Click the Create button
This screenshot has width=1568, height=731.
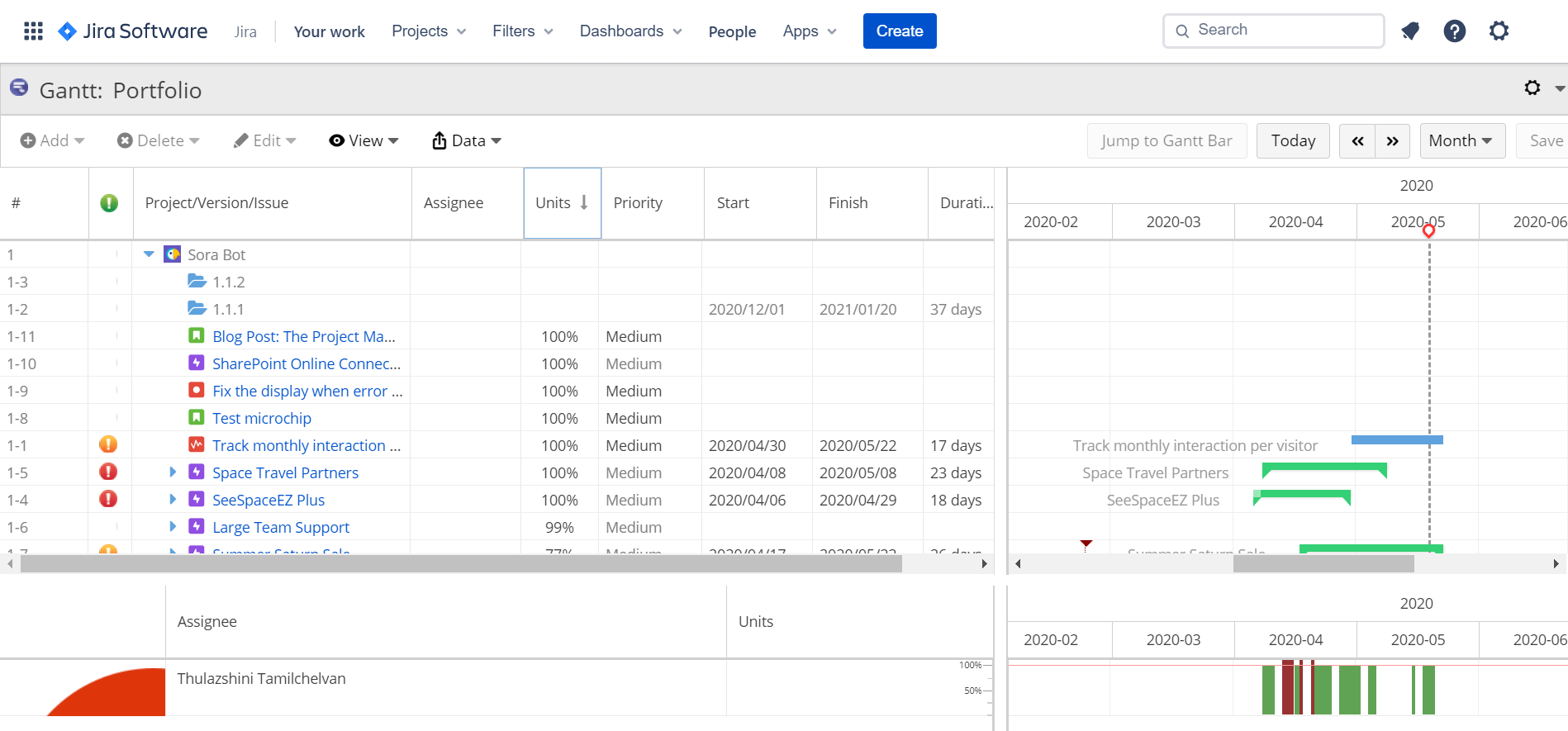900,31
